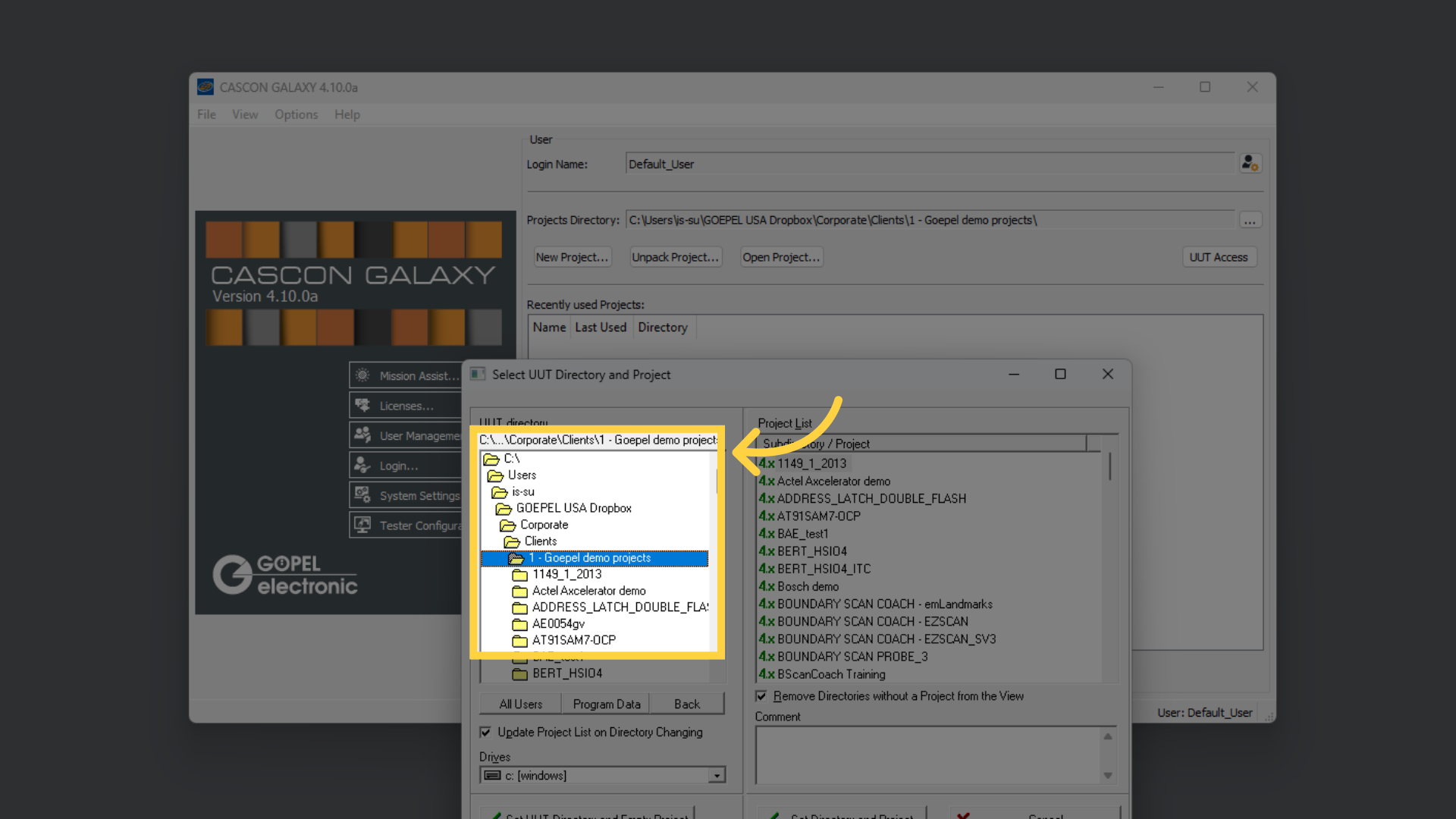Open the File menu

pyautogui.click(x=206, y=115)
